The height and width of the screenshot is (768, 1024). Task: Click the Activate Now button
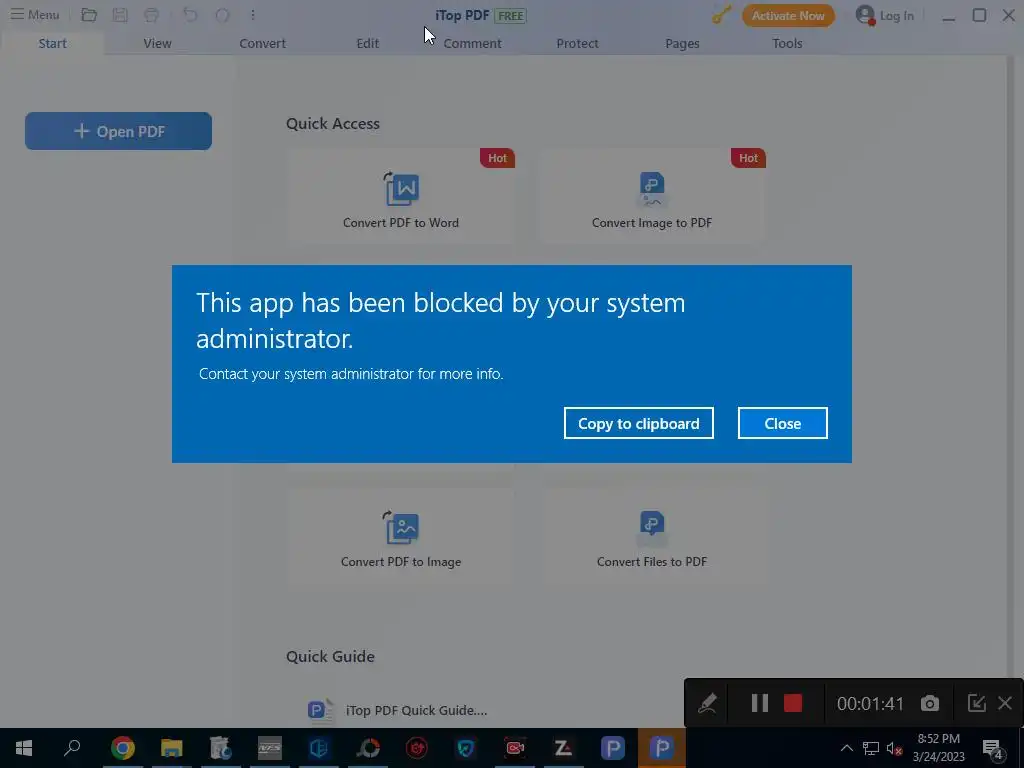788,16
